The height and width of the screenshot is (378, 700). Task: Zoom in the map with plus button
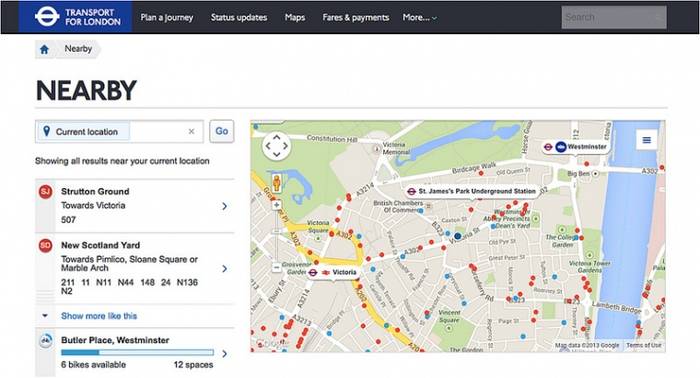[x=276, y=205]
